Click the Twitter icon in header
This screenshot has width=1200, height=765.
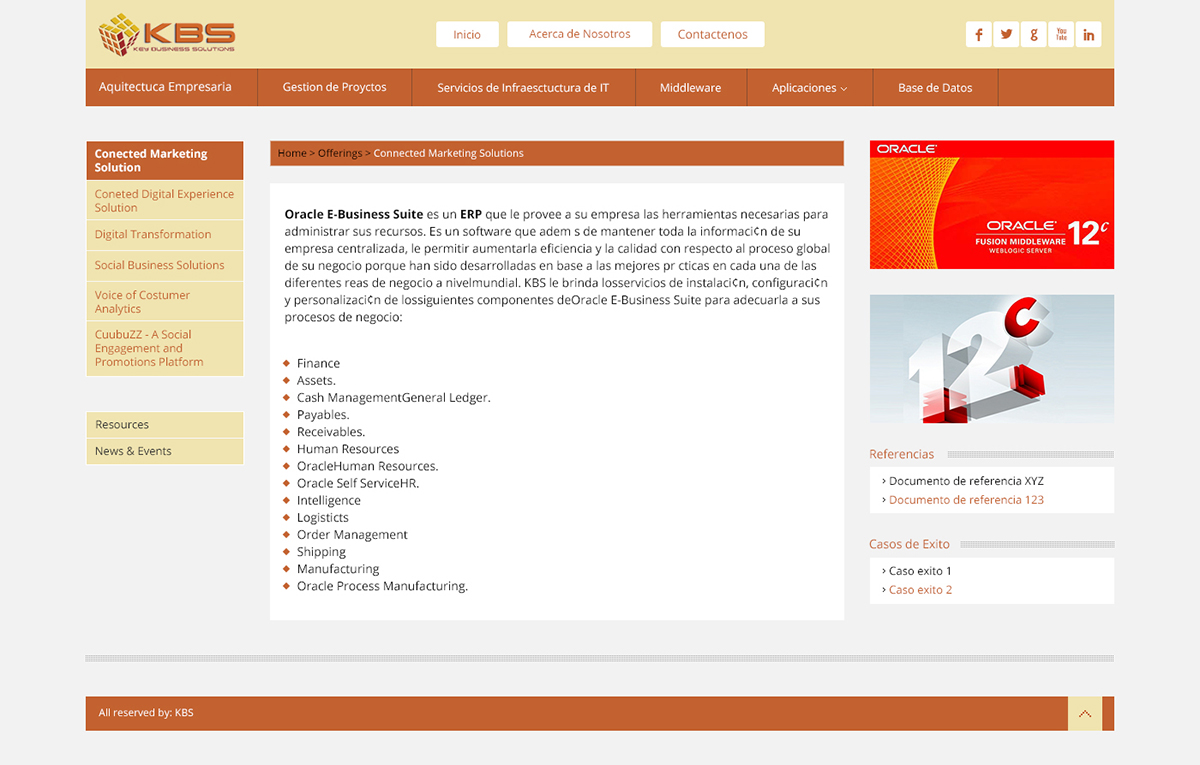point(1006,33)
